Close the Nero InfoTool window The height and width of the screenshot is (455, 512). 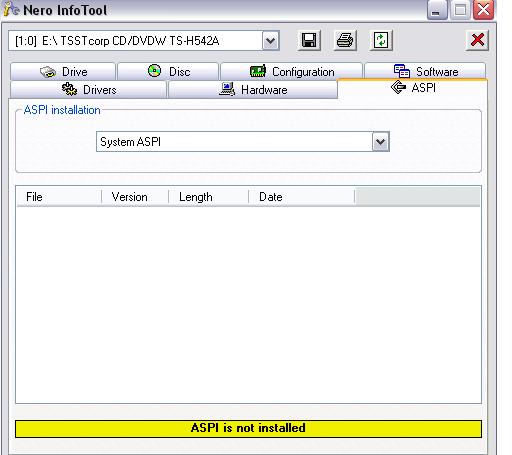tap(483, 10)
